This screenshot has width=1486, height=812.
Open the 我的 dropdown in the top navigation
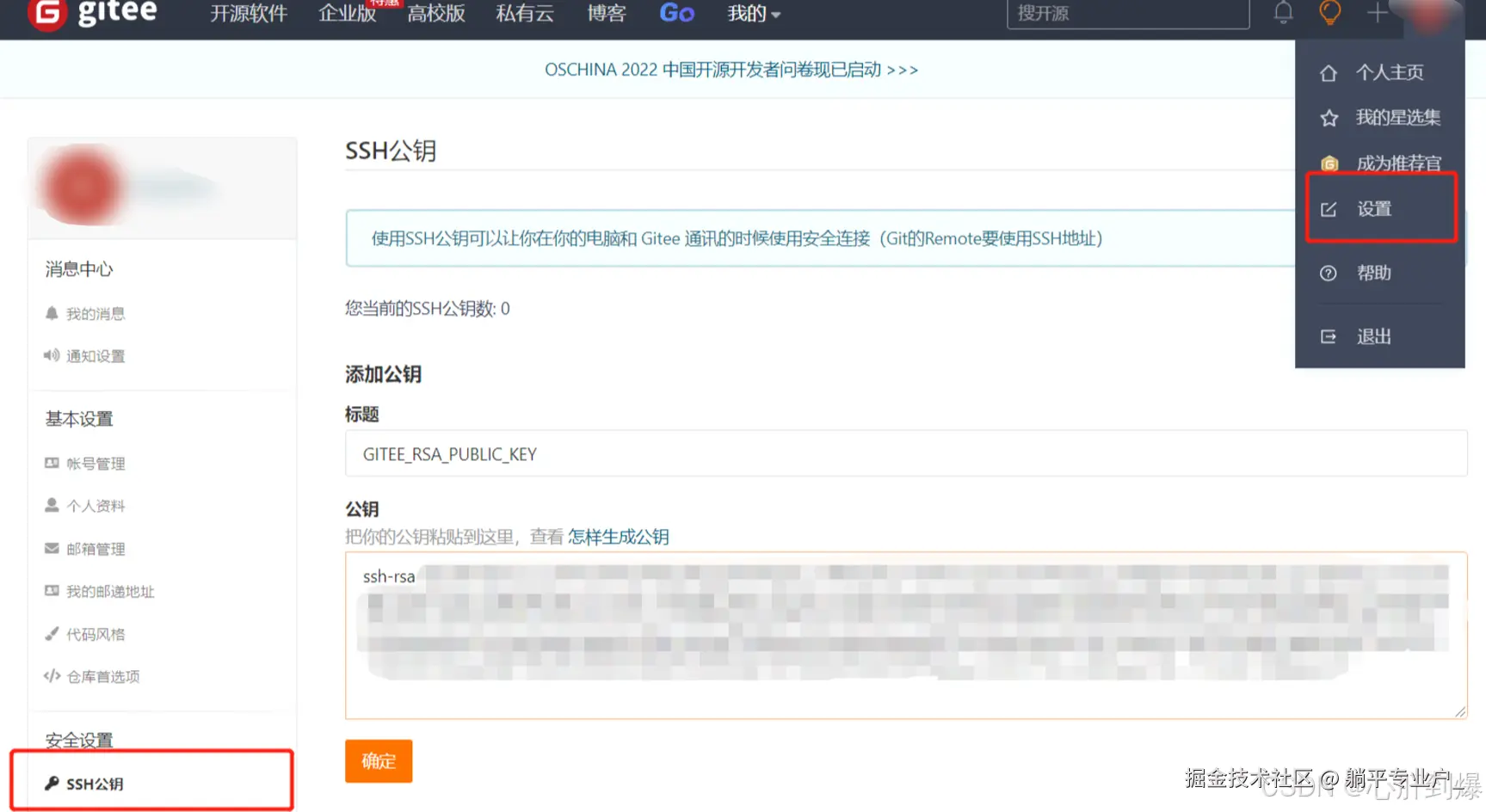pos(754,14)
